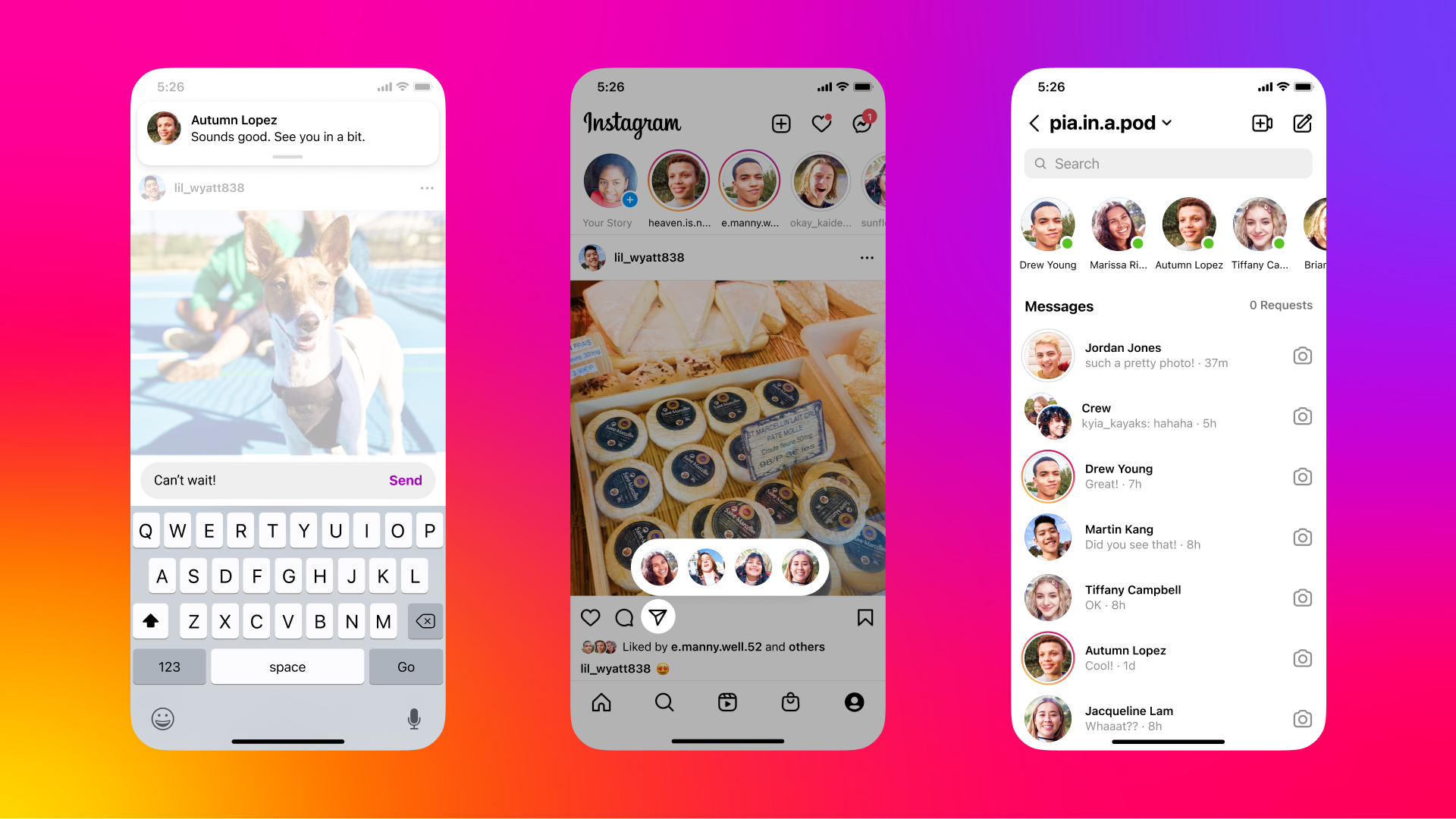Tap the home icon in bottom navigation

(x=601, y=702)
